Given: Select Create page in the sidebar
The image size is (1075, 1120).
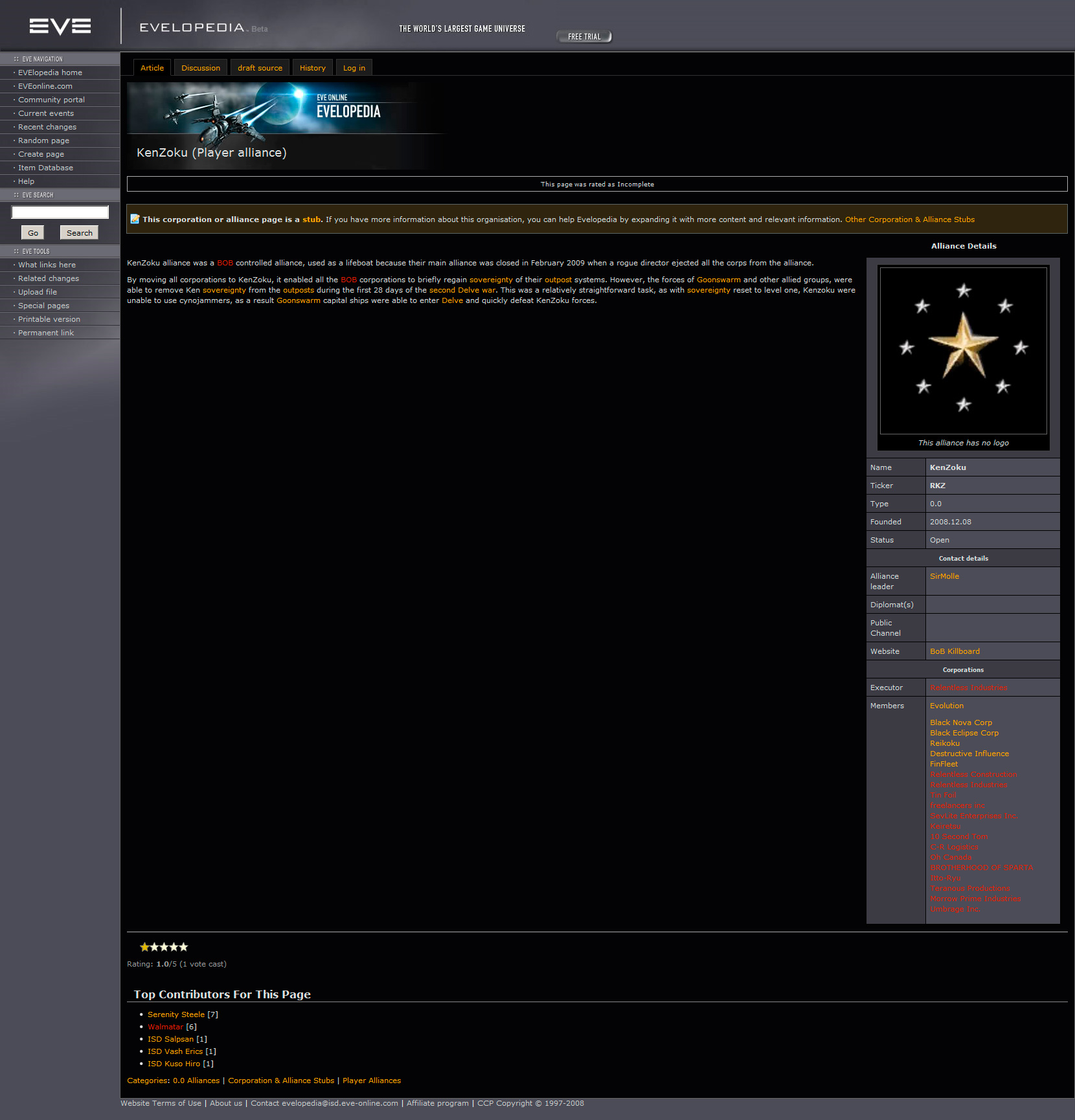Looking at the screenshot, I should click(x=41, y=154).
